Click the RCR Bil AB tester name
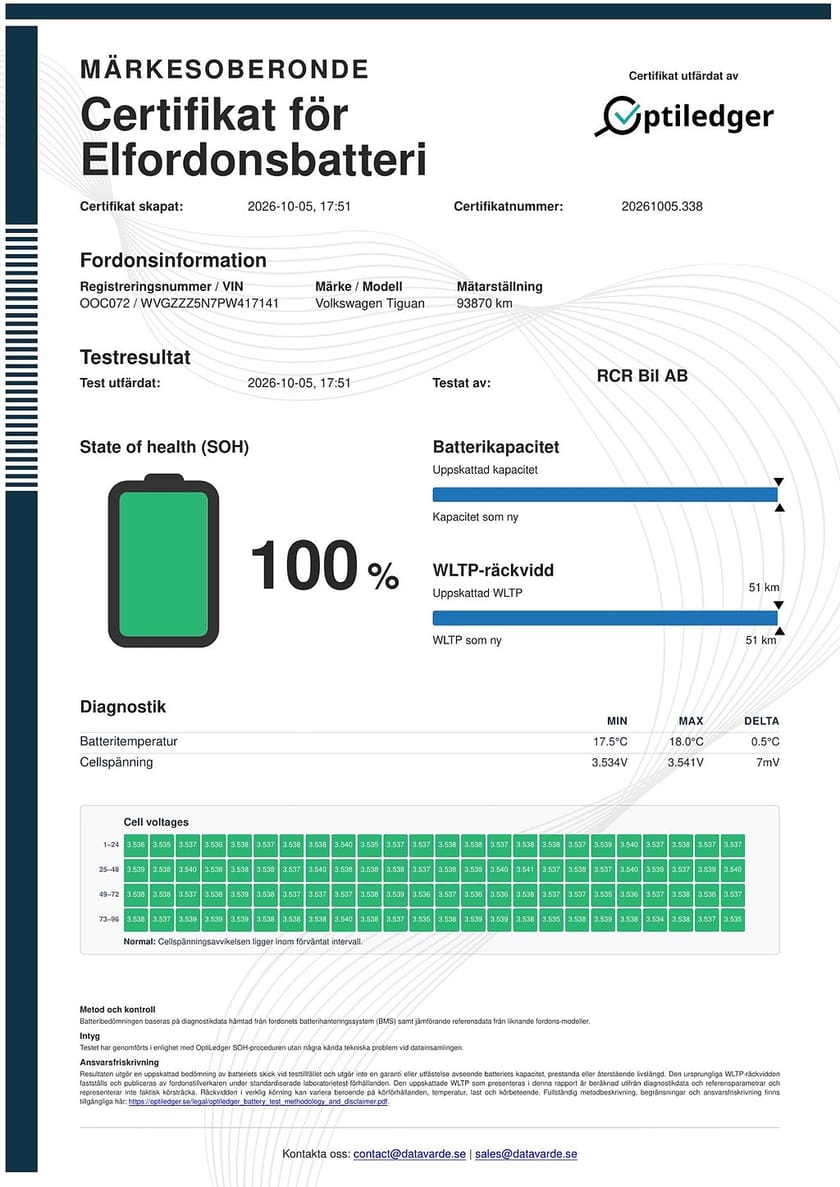The image size is (840, 1187). pyautogui.click(x=642, y=375)
